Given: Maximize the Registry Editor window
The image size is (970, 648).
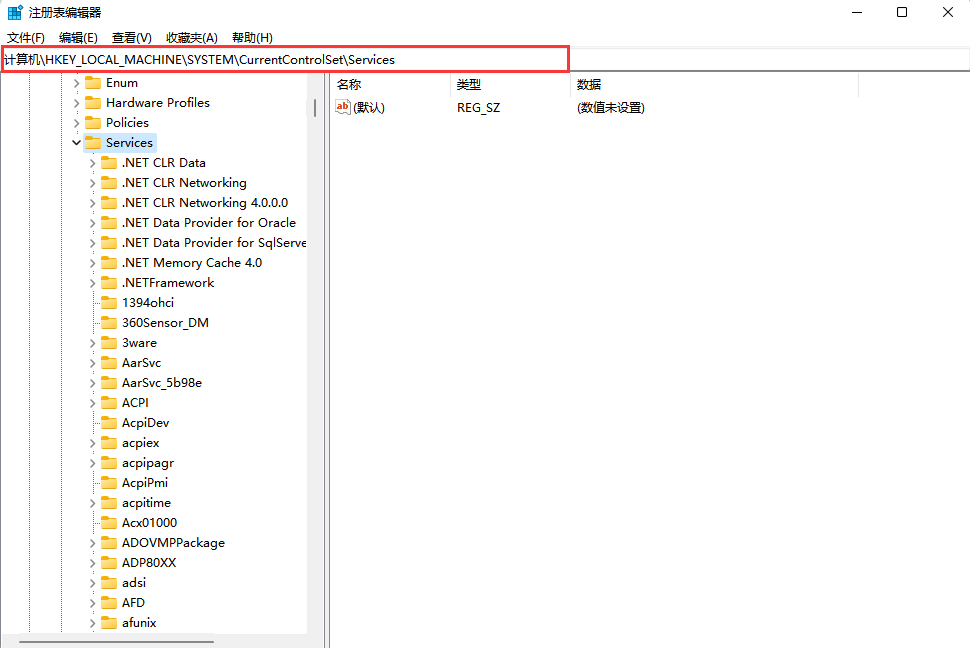Looking at the screenshot, I should 902,12.
